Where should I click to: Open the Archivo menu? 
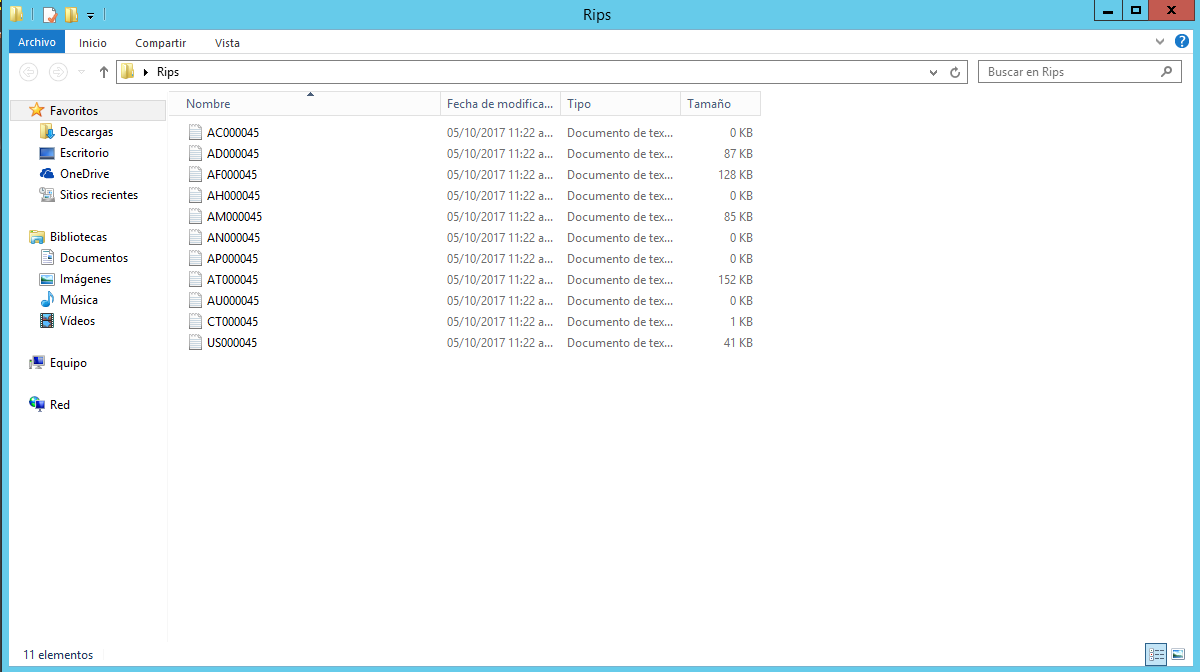pyautogui.click(x=37, y=42)
